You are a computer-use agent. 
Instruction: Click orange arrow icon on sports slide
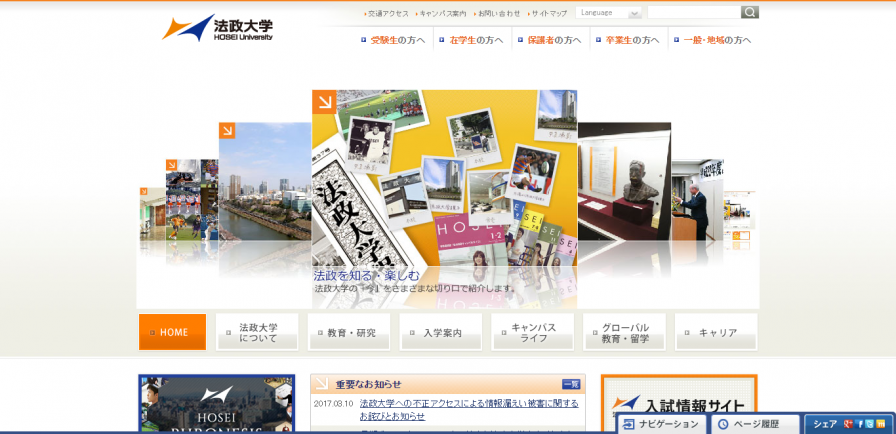(x=171, y=165)
